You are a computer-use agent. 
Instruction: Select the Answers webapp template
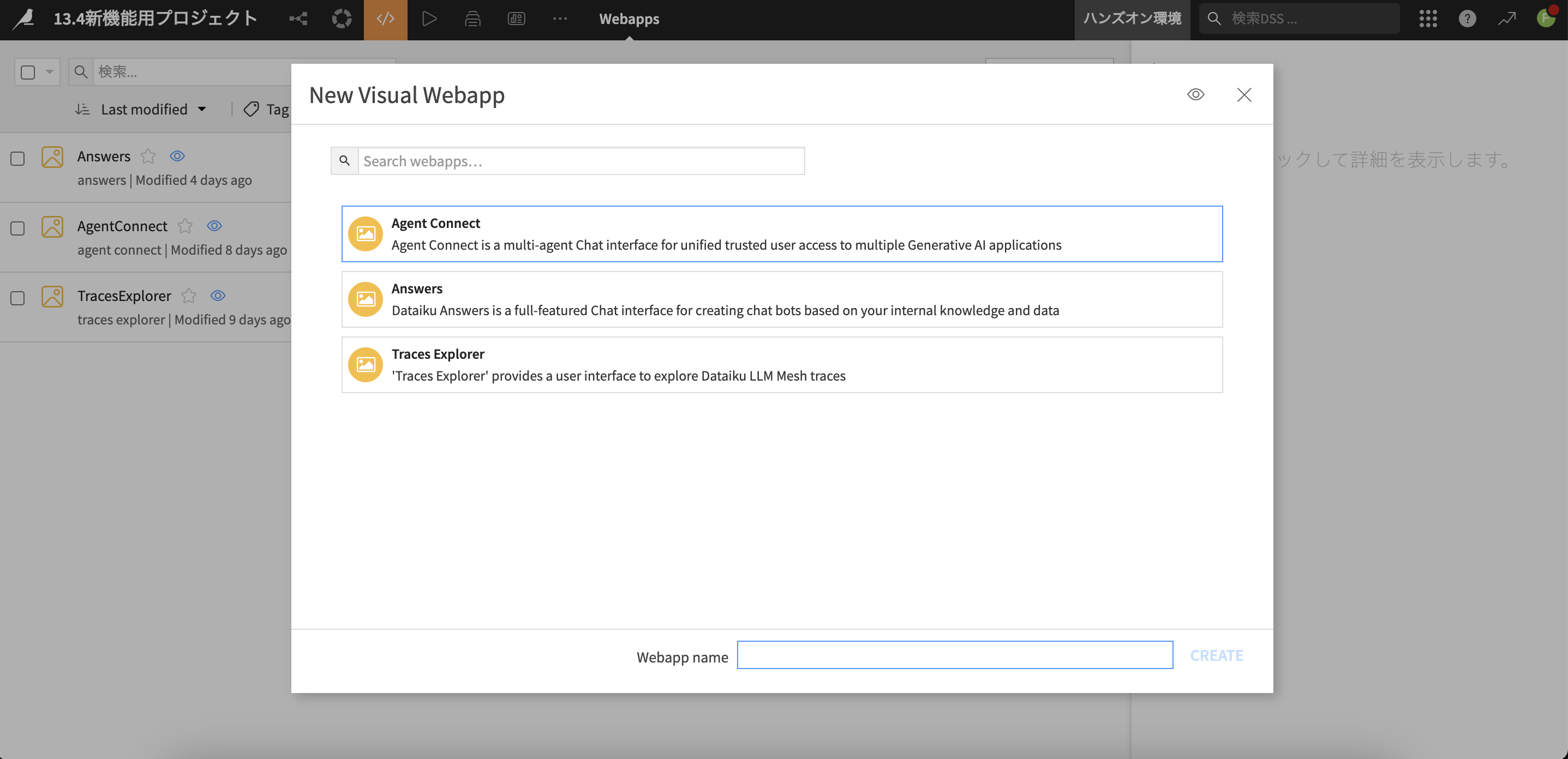pyautogui.click(x=782, y=299)
